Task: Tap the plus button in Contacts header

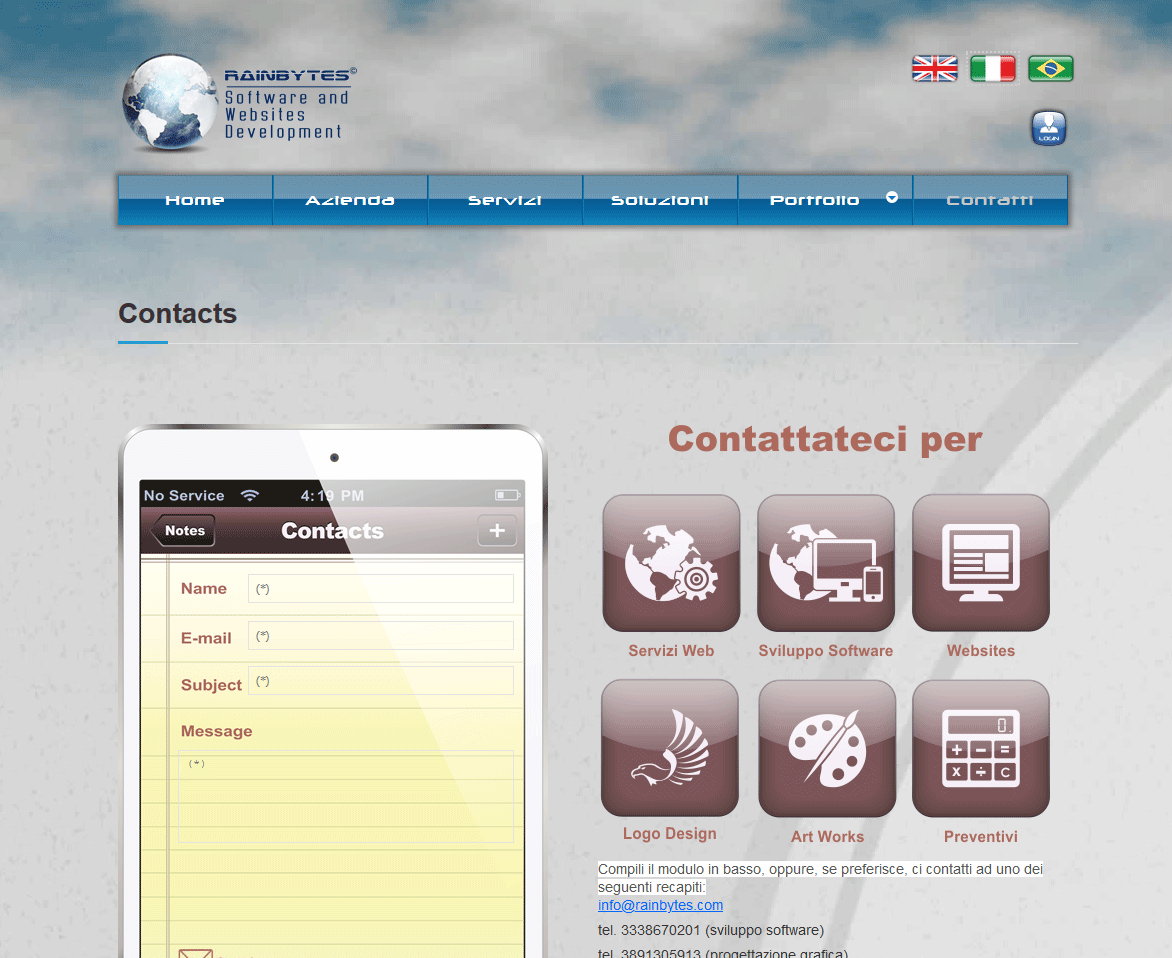Action: [497, 531]
